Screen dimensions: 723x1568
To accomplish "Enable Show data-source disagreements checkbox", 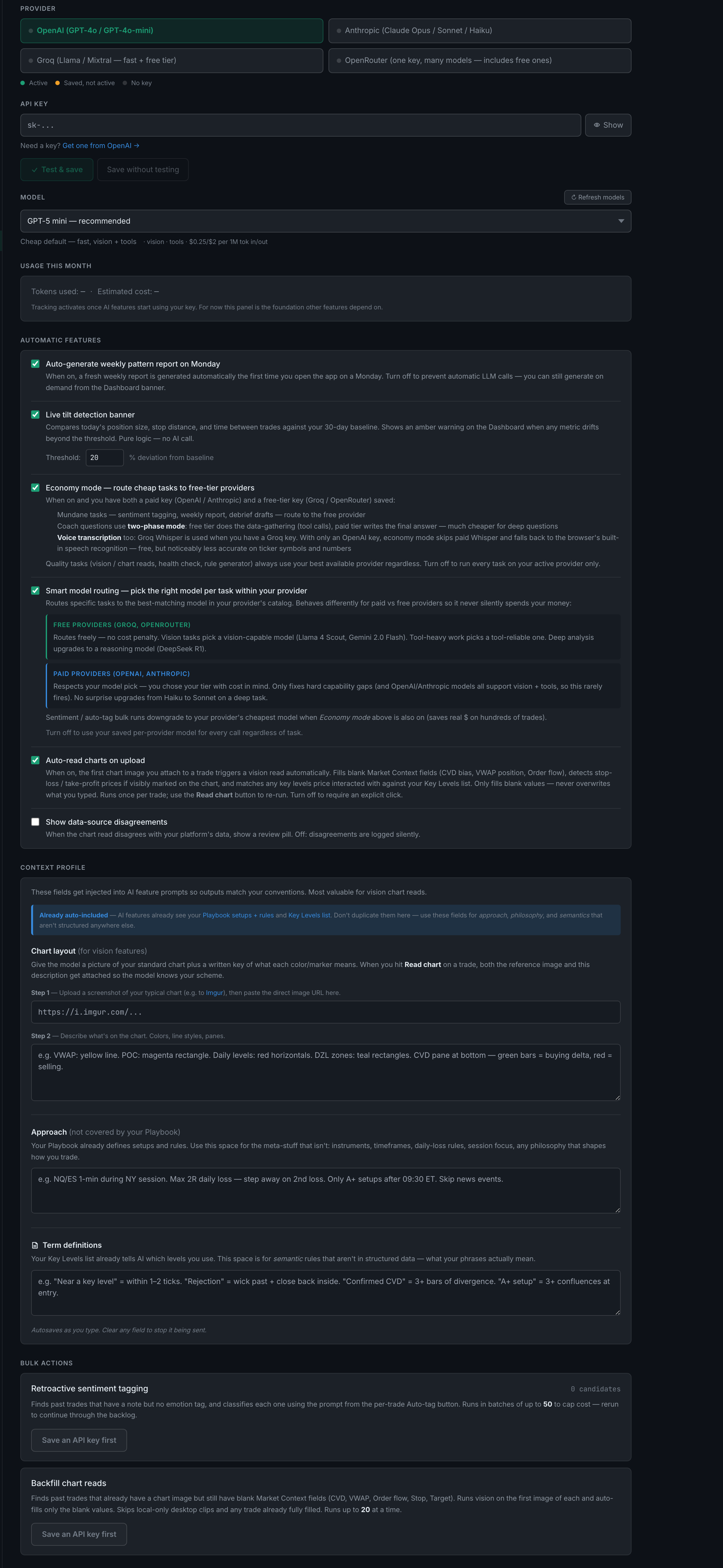I will point(35,822).
